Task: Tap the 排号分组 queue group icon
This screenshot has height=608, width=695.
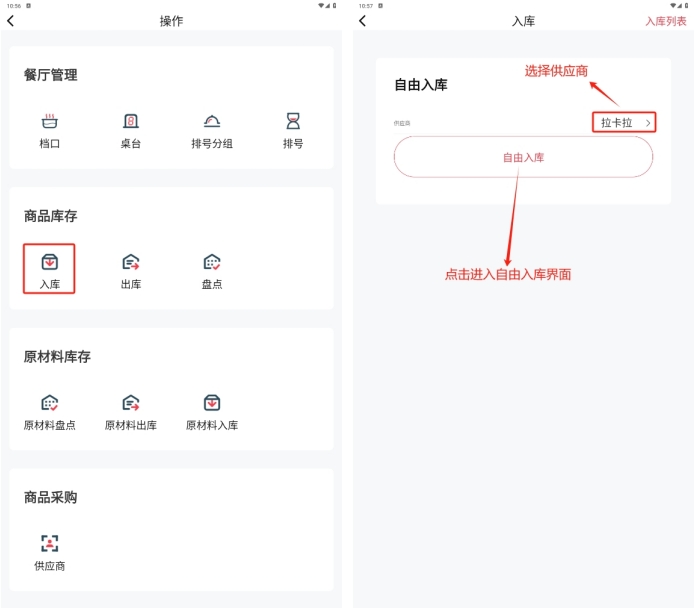Action: tap(212, 122)
